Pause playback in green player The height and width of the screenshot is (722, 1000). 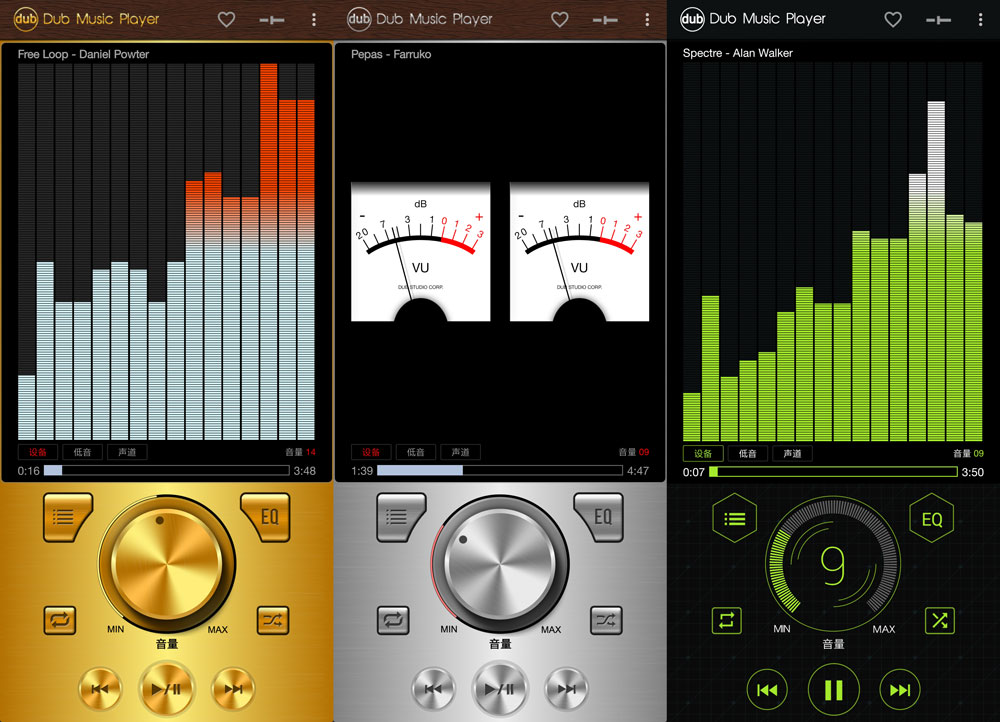834,689
